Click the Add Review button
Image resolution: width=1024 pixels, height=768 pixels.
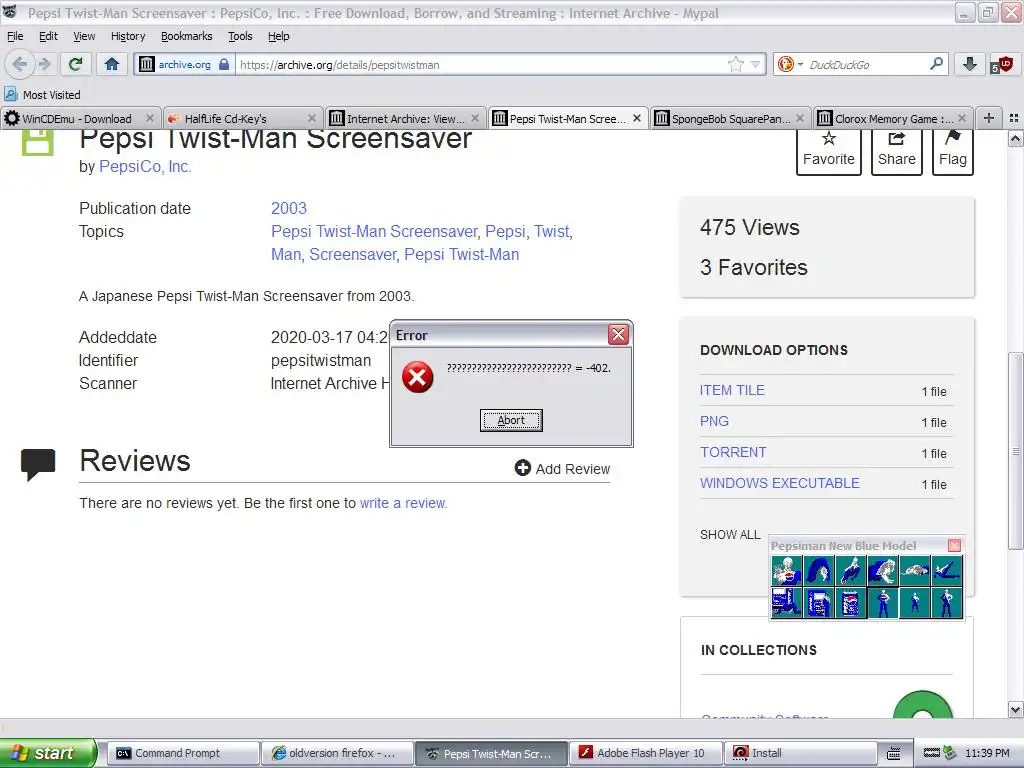562,468
